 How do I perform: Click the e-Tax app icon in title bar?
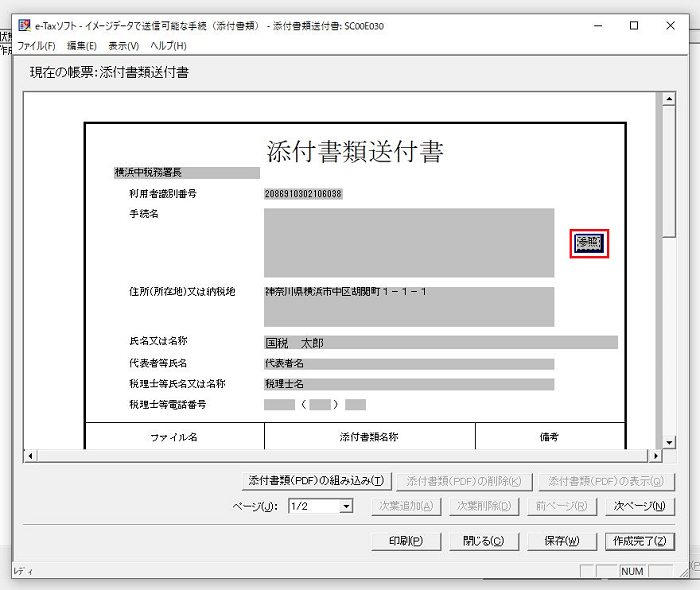pos(25,25)
